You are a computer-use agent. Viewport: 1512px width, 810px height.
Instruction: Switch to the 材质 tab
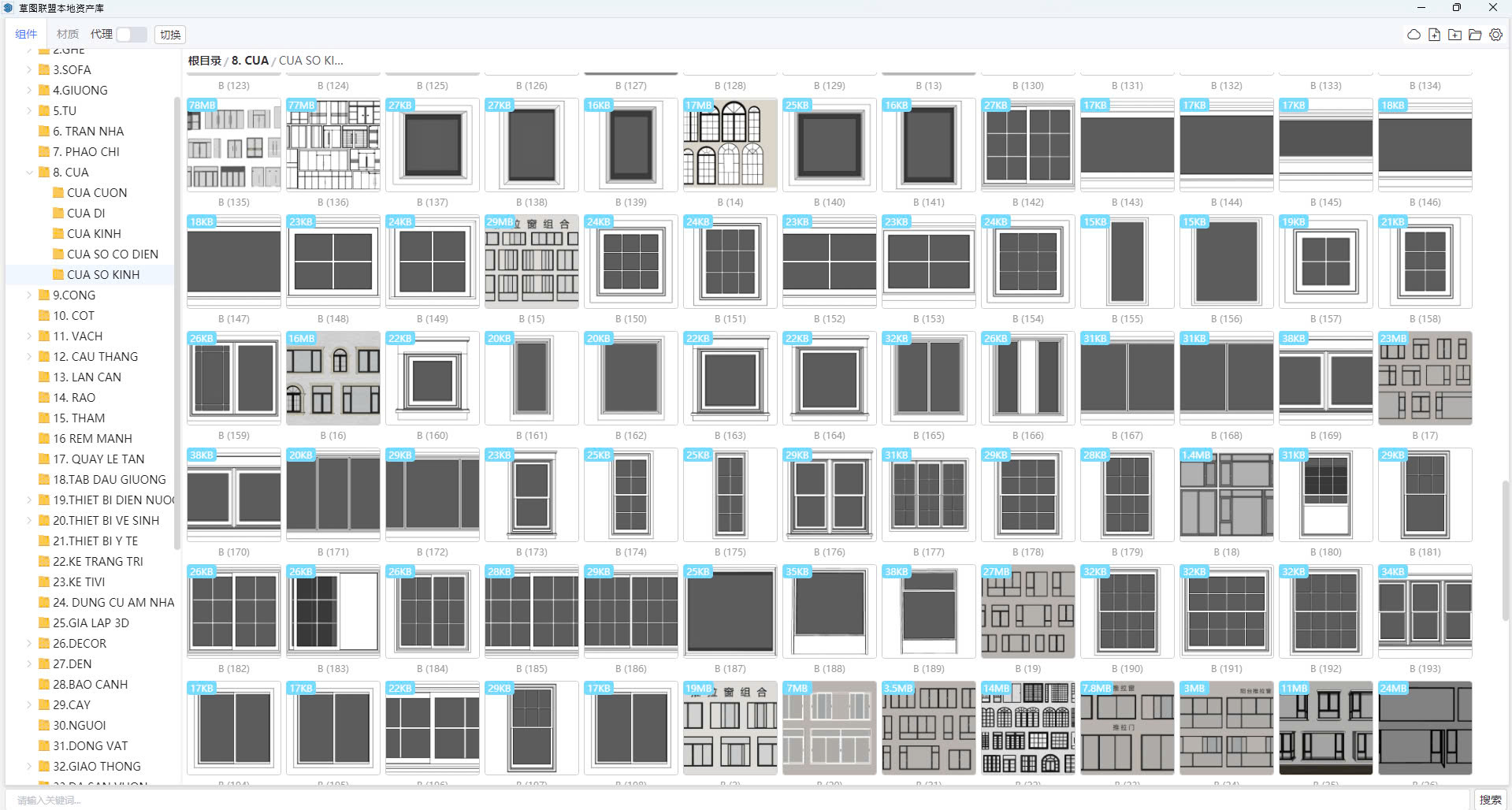click(x=68, y=35)
